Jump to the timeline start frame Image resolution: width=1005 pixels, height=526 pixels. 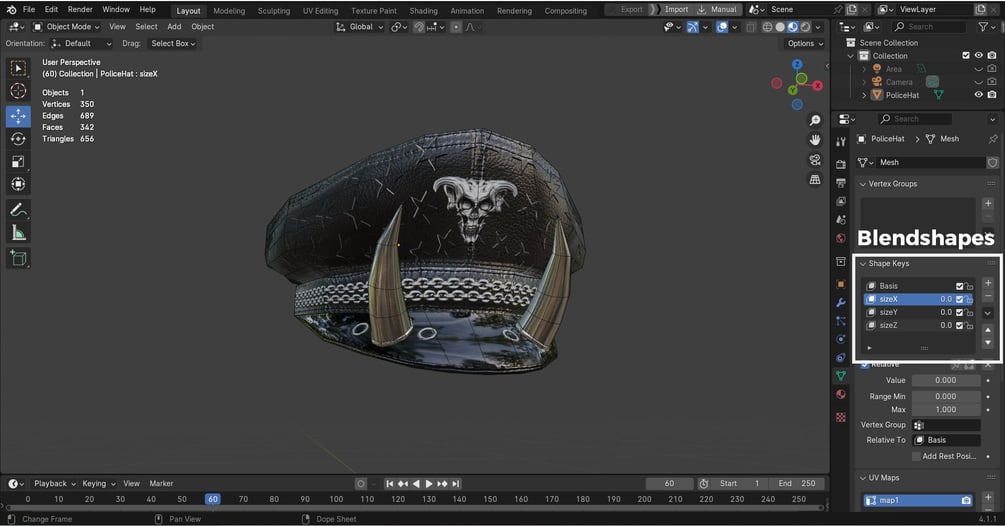tap(389, 484)
